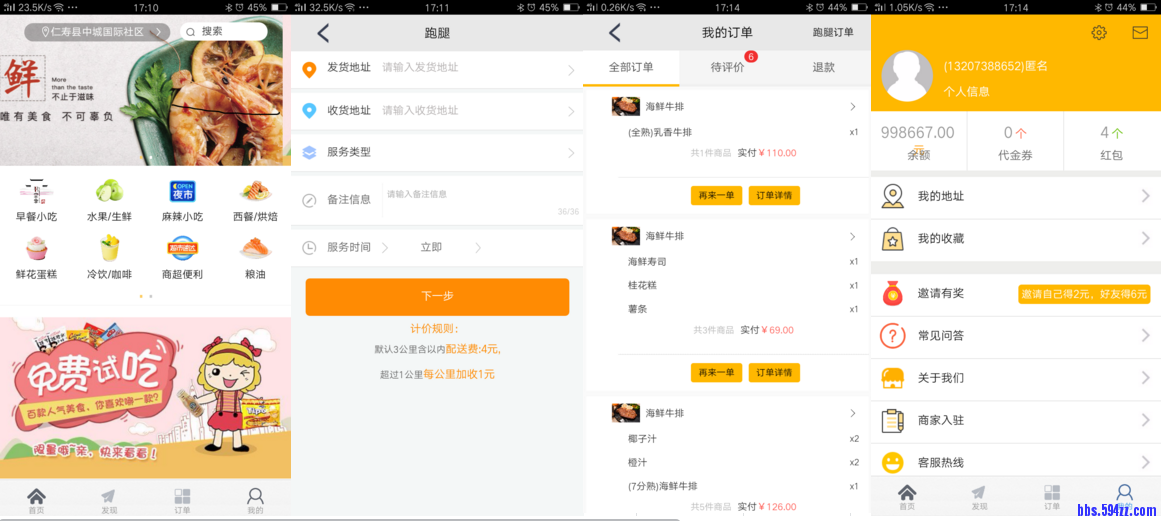Go back from the 跑腿 screen

click(323, 33)
